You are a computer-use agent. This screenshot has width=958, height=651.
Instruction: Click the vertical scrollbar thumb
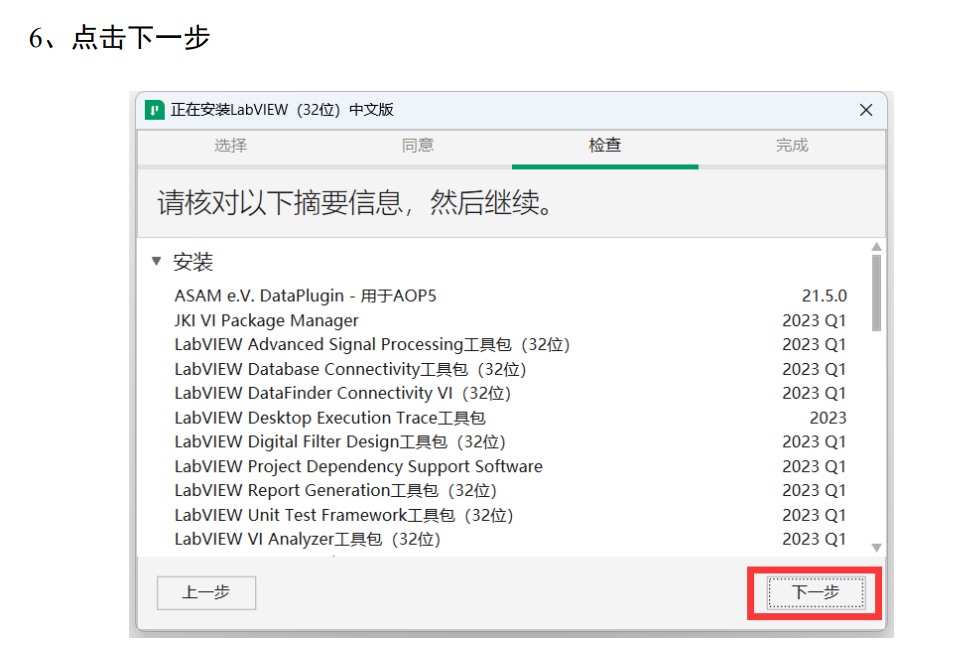877,293
